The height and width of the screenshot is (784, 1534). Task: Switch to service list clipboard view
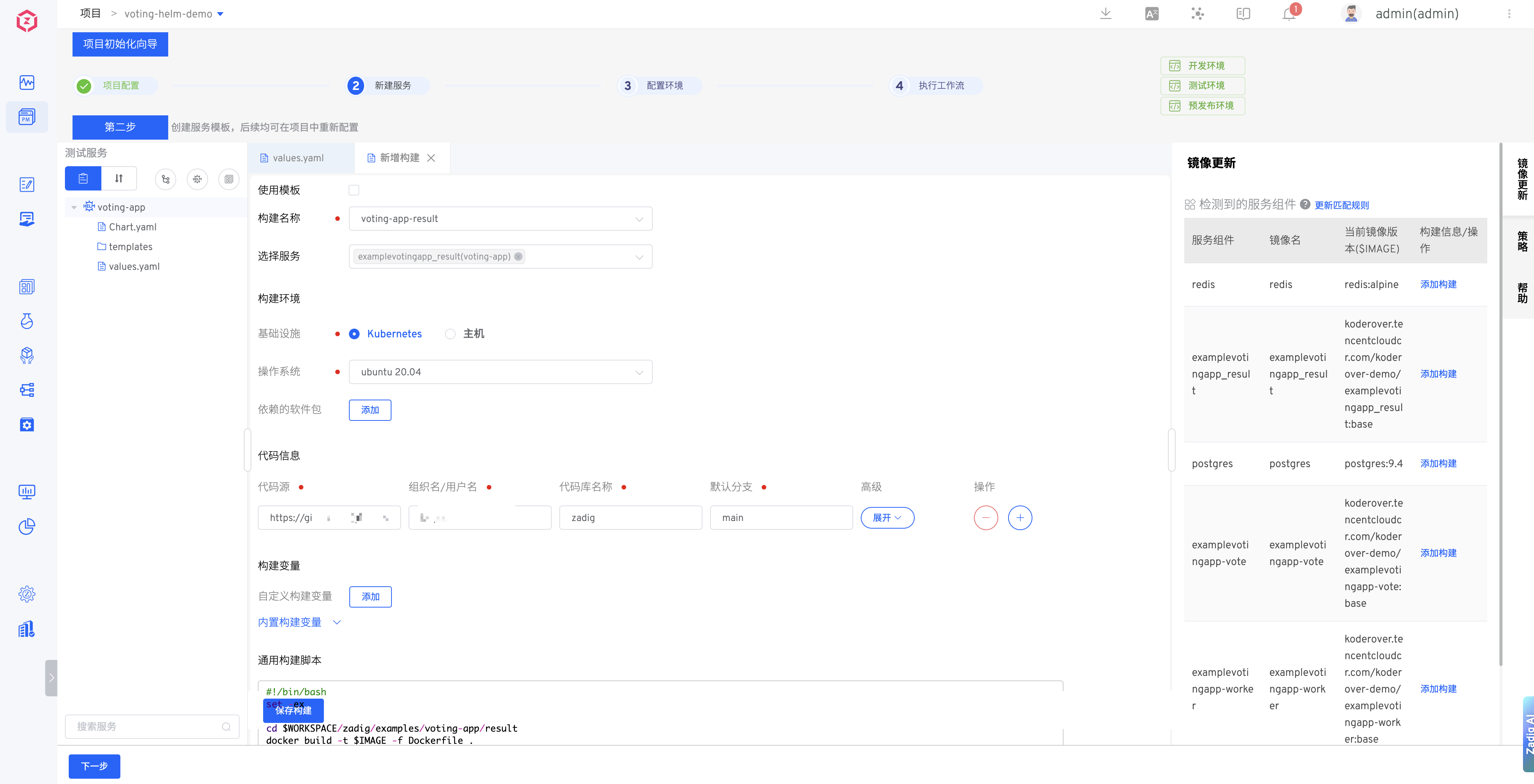pos(83,179)
